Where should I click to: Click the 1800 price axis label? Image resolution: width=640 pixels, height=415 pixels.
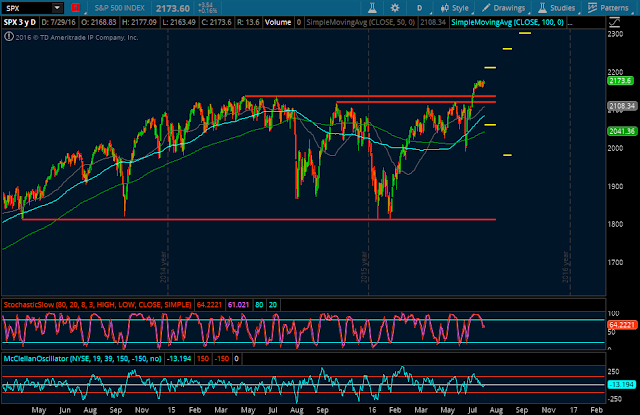coord(616,224)
